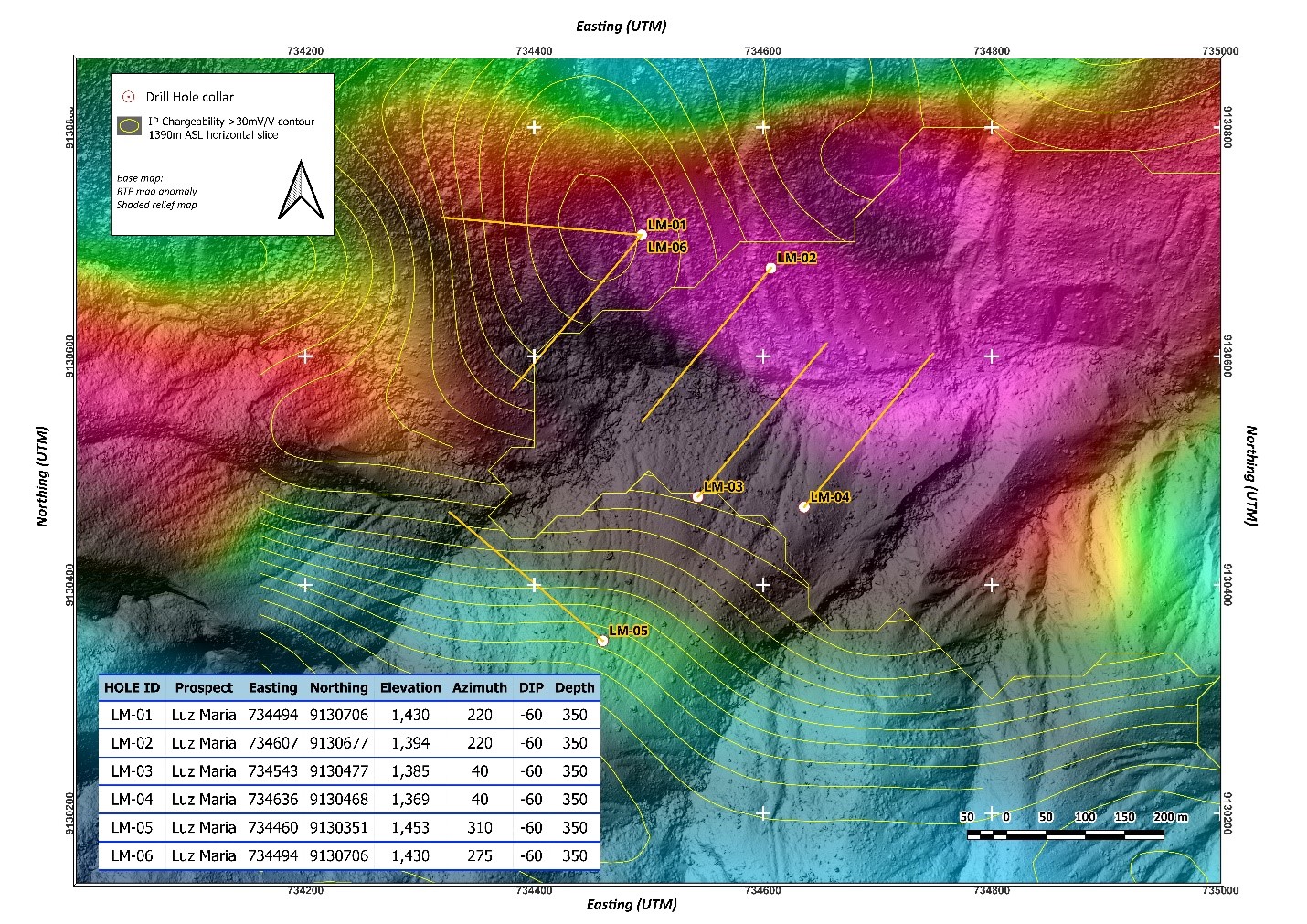Select the Azimuth column header
Image resolution: width=1307 pixels, height=924 pixels.
point(481,687)
